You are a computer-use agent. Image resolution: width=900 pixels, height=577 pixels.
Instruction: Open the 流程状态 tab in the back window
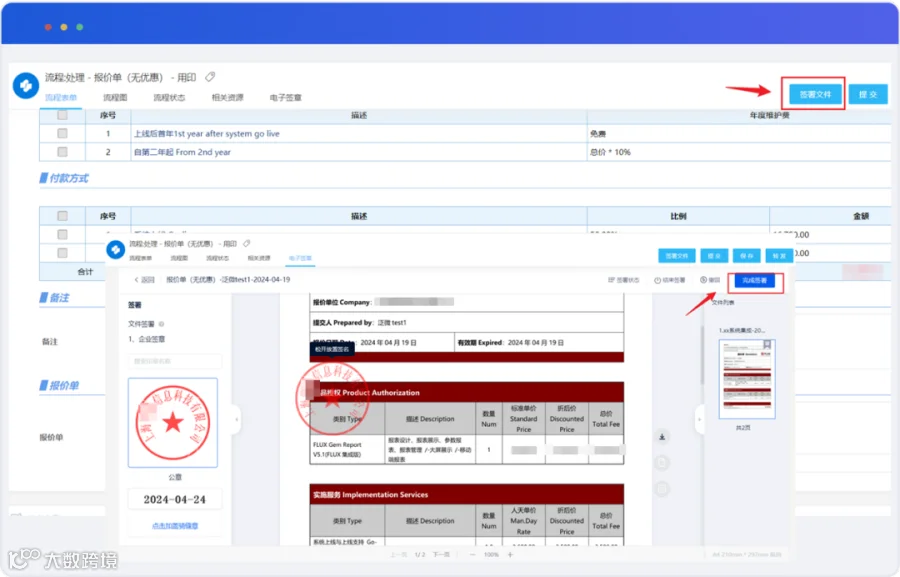point(169,98)
